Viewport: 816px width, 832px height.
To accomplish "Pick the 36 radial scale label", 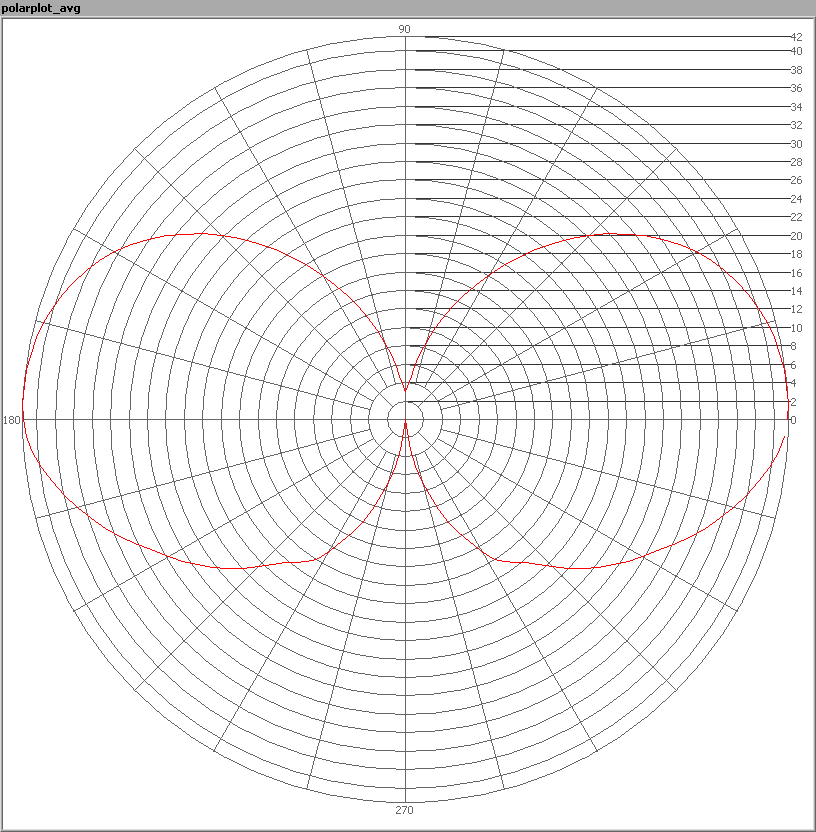I will tap(796, 88).
